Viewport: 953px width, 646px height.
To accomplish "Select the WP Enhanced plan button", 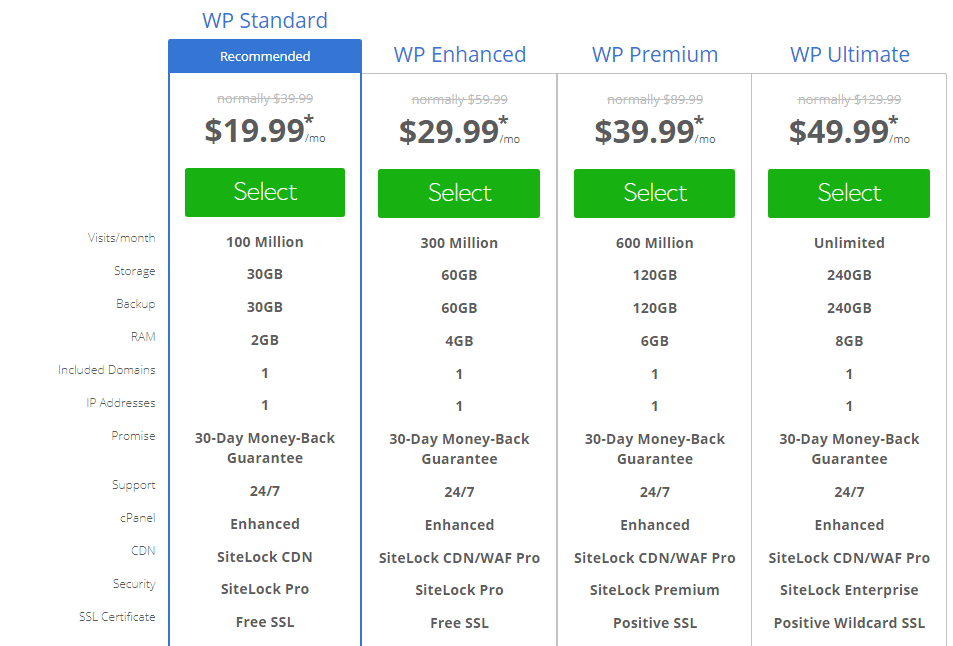I will (x=459, y=193).
